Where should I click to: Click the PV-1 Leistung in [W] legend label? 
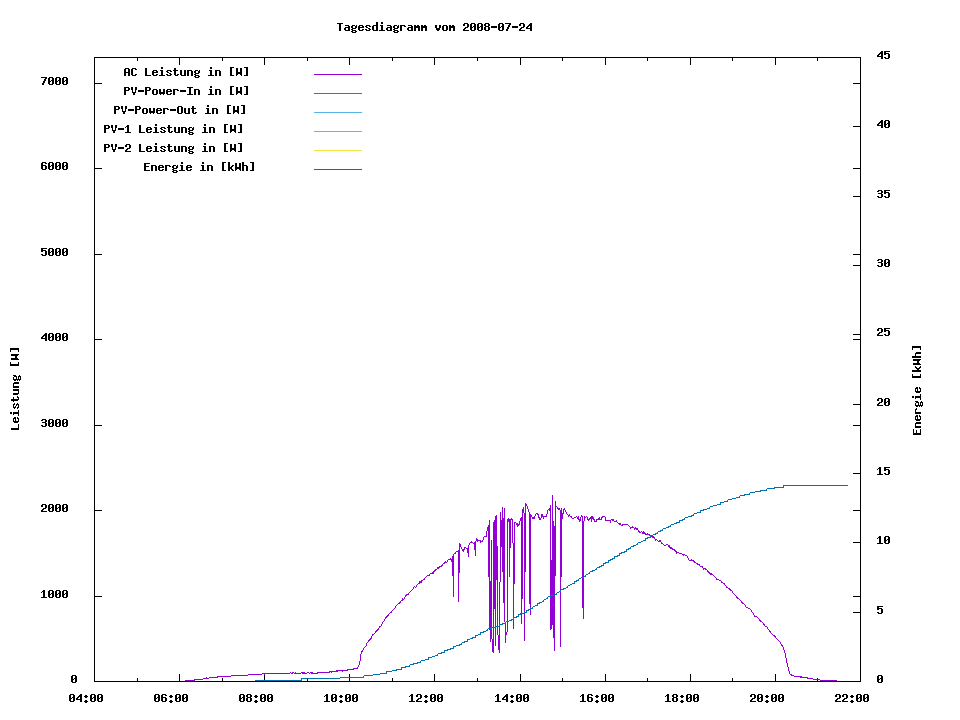click(x=173, y=129)
